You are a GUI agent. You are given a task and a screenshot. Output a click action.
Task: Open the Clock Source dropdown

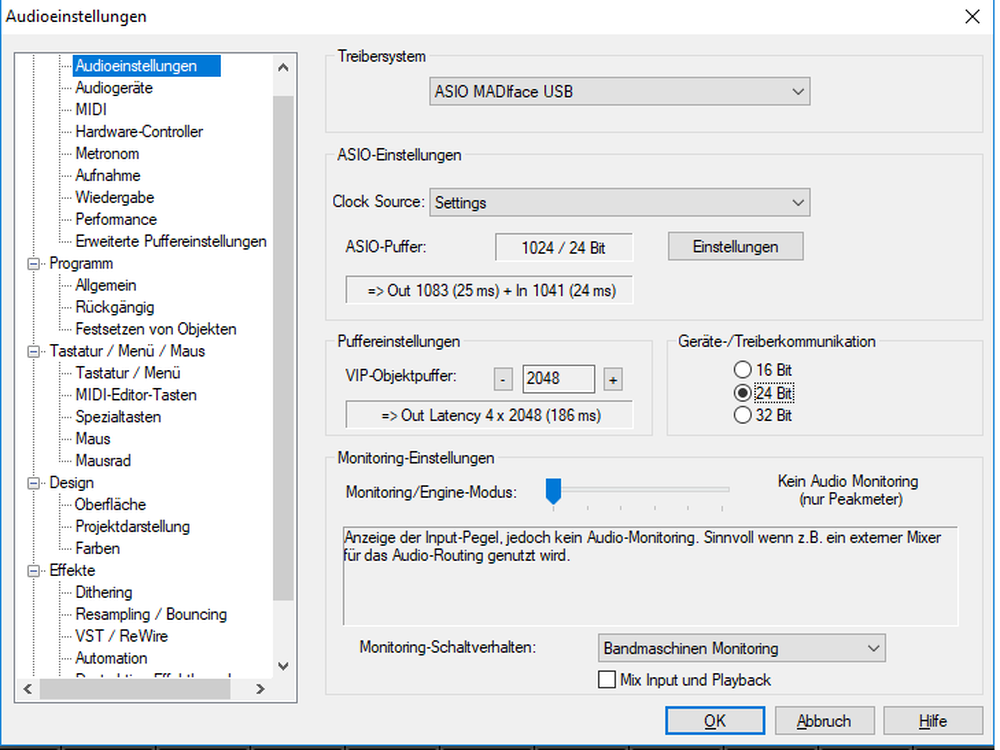[x=619, y=202]
